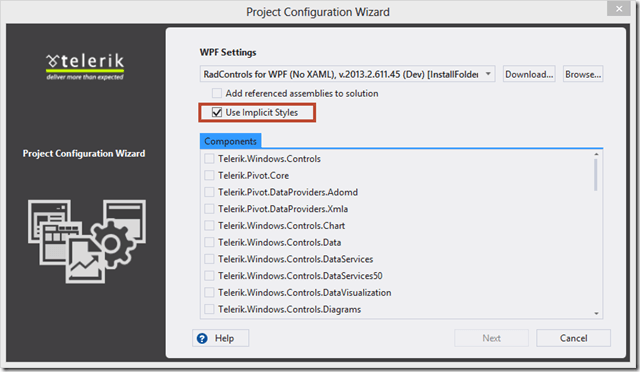Close the Project Configuration Wizard window
640x372 pixels.
point(619,9)
